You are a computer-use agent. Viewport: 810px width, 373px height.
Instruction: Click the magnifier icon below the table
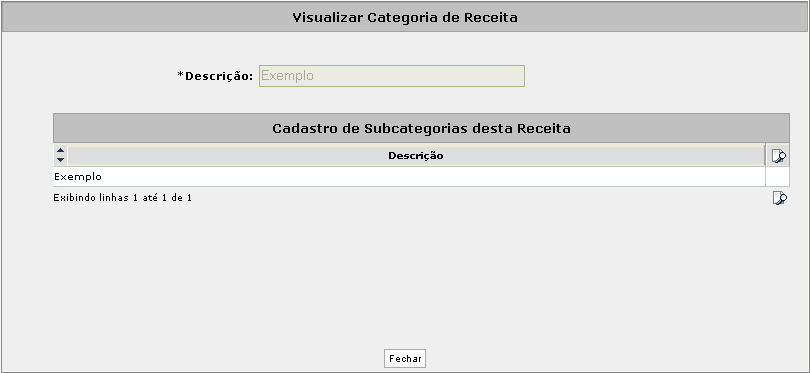pos(780,198)
